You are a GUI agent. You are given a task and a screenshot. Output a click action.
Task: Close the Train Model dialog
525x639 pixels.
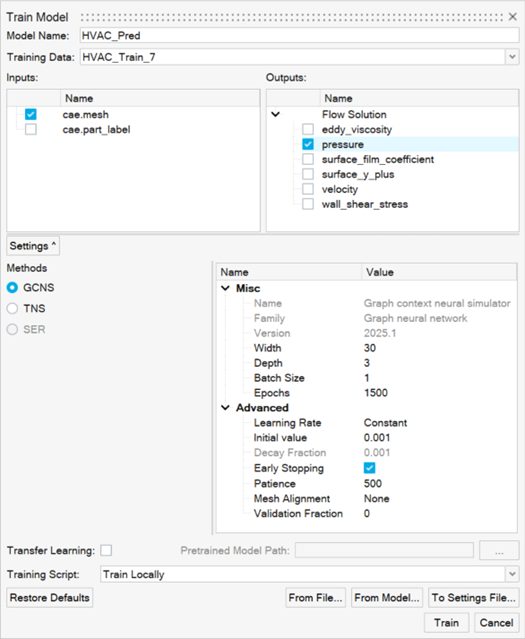[512, 17]
